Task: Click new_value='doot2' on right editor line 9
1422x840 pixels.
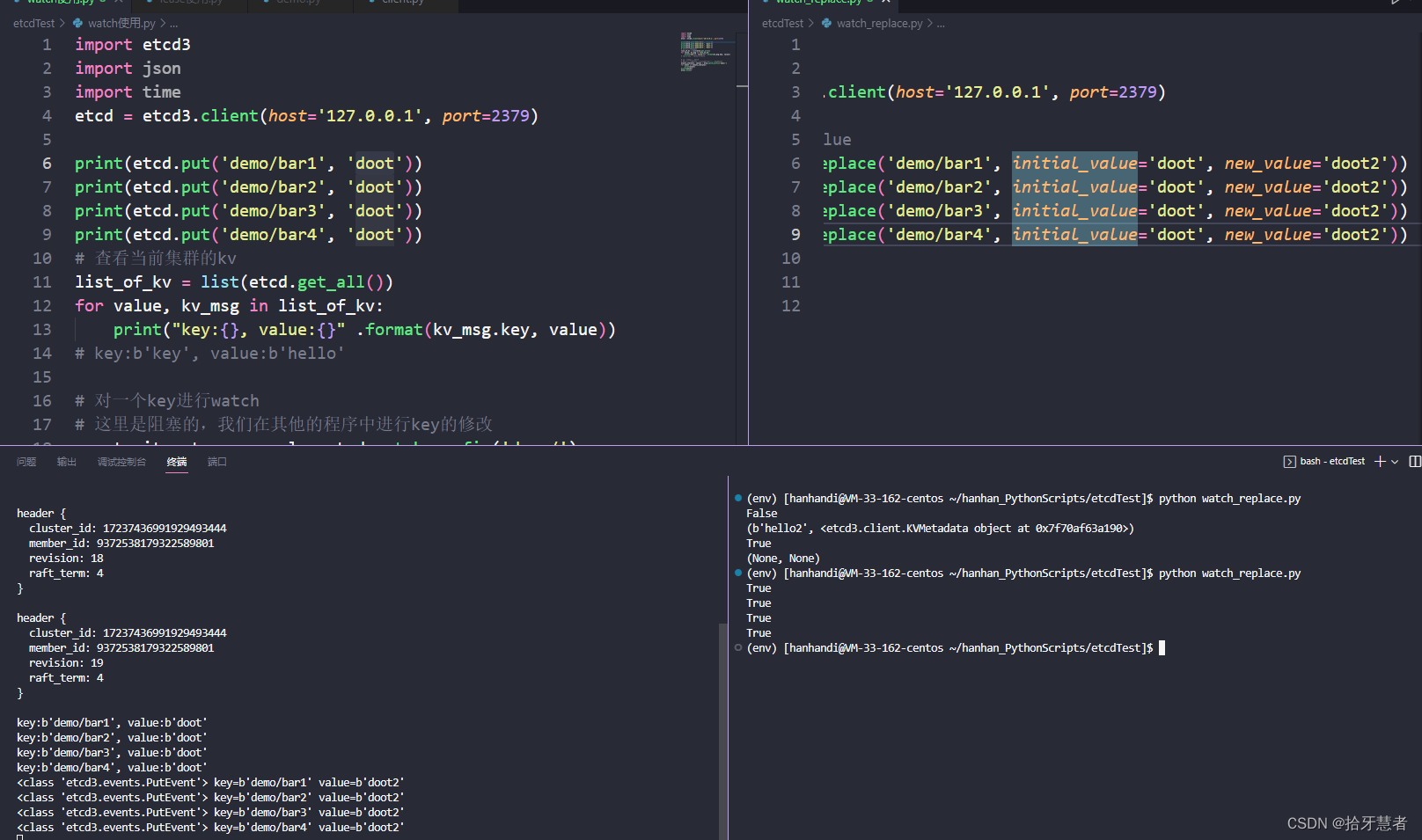Action: [1306, 235]
